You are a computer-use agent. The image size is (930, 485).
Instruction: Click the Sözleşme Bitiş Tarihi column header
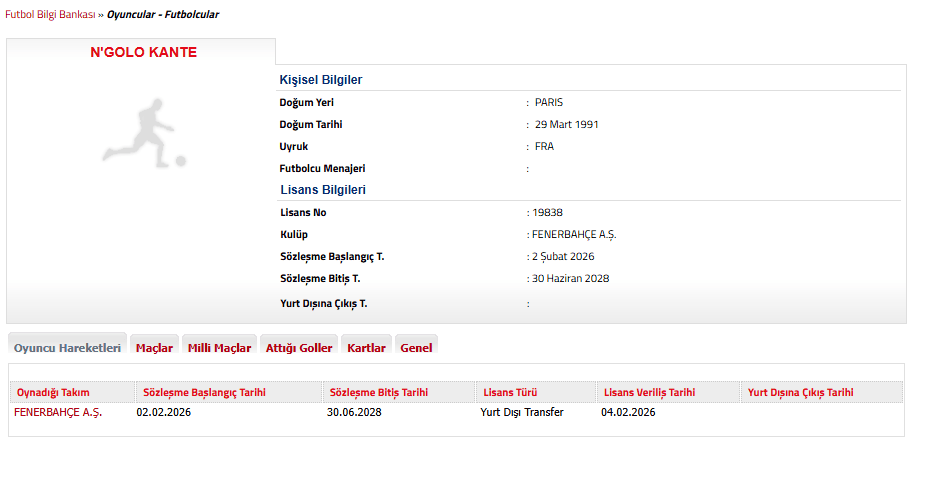tap(377, 392)
